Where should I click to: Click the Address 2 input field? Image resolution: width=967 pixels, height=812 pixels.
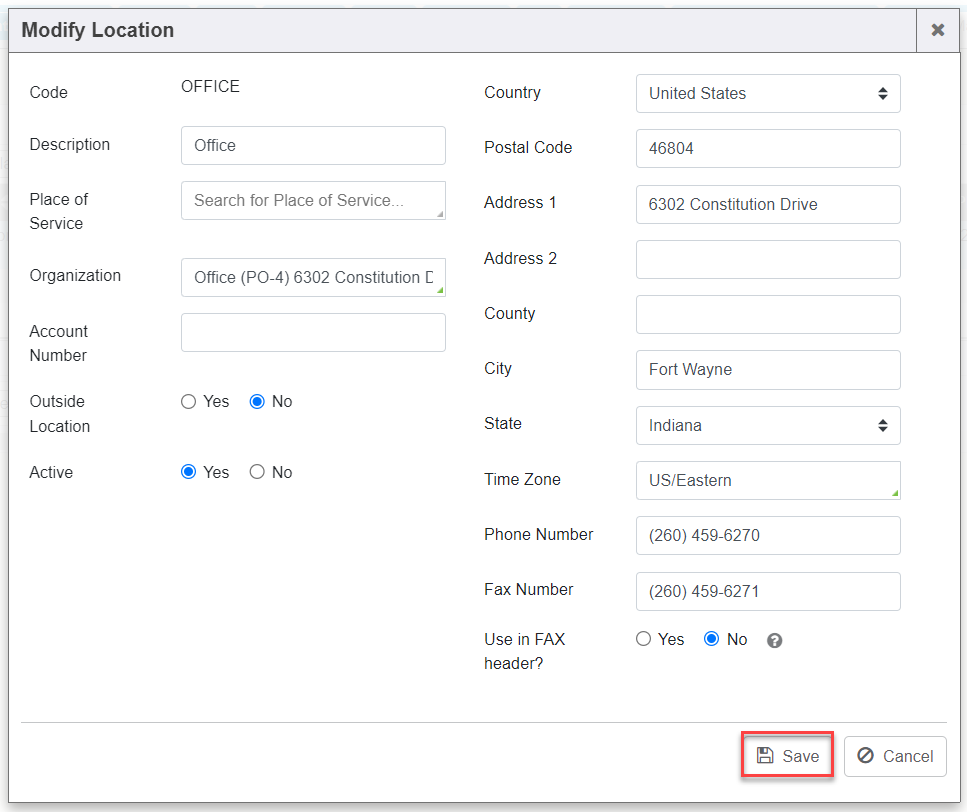coord(767,259)
